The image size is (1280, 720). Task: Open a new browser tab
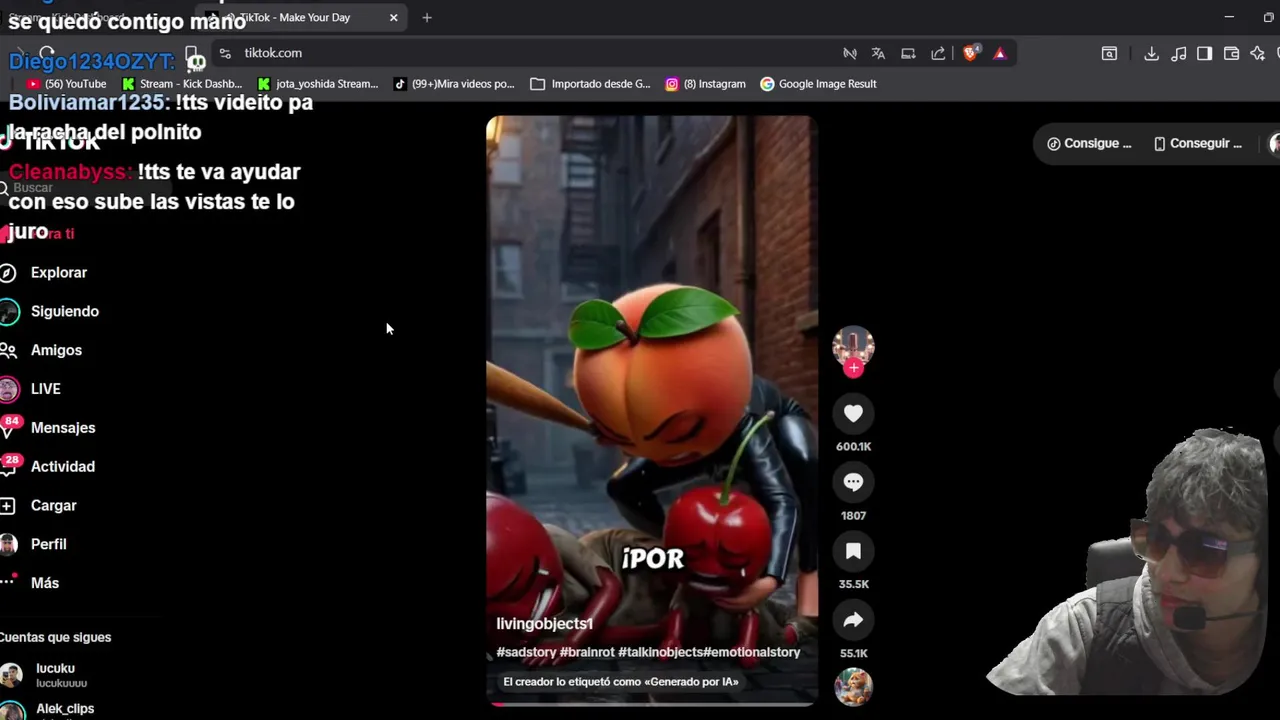(427, 18)
